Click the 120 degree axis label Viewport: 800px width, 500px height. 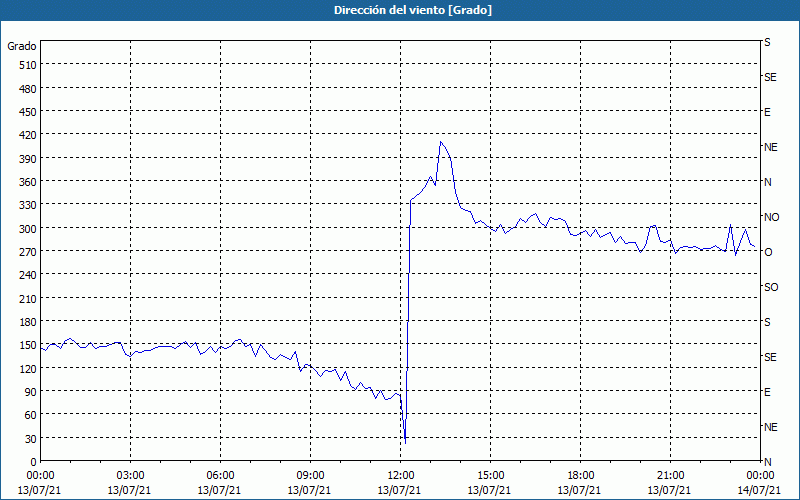28,369
